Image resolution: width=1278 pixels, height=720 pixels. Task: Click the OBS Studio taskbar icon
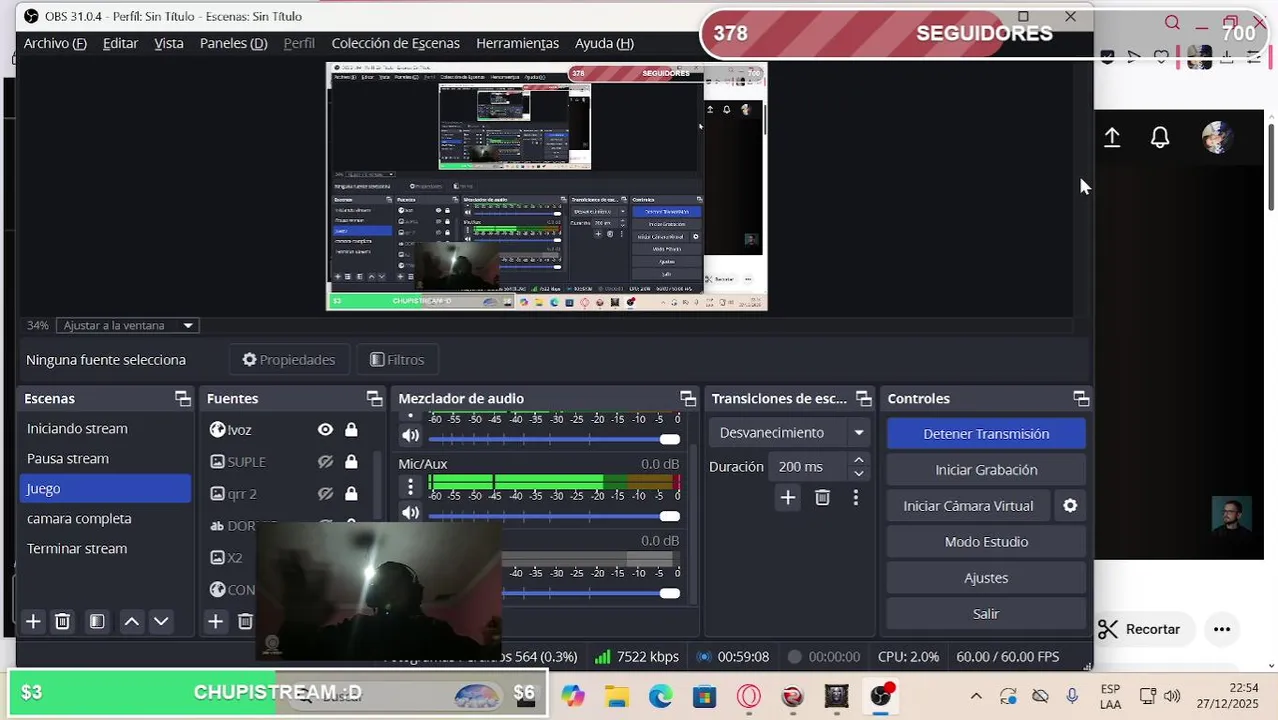point(881,696)
